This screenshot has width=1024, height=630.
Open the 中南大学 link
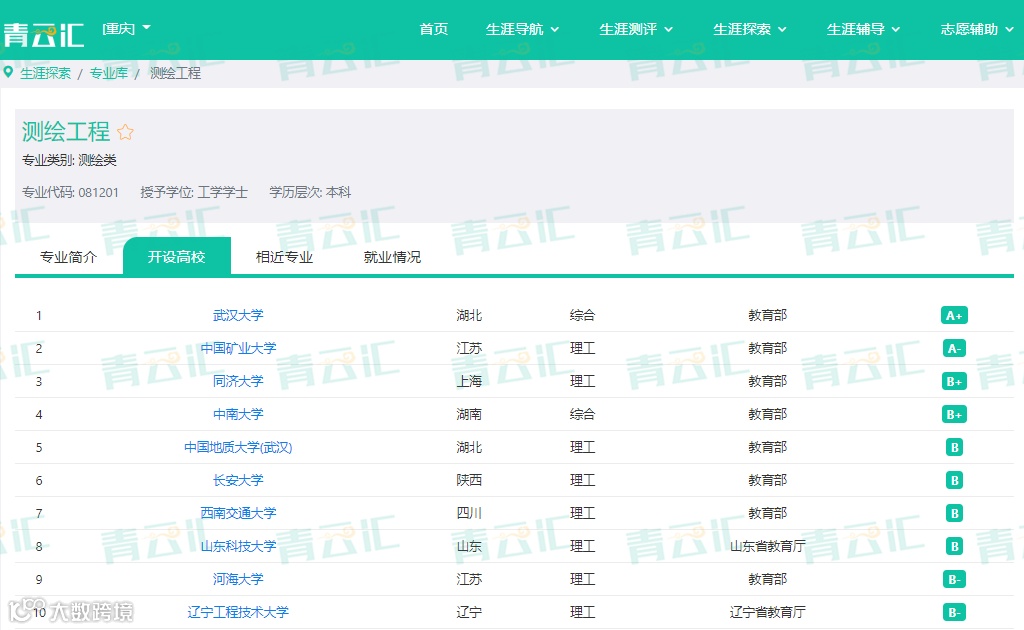pos(238,415)
